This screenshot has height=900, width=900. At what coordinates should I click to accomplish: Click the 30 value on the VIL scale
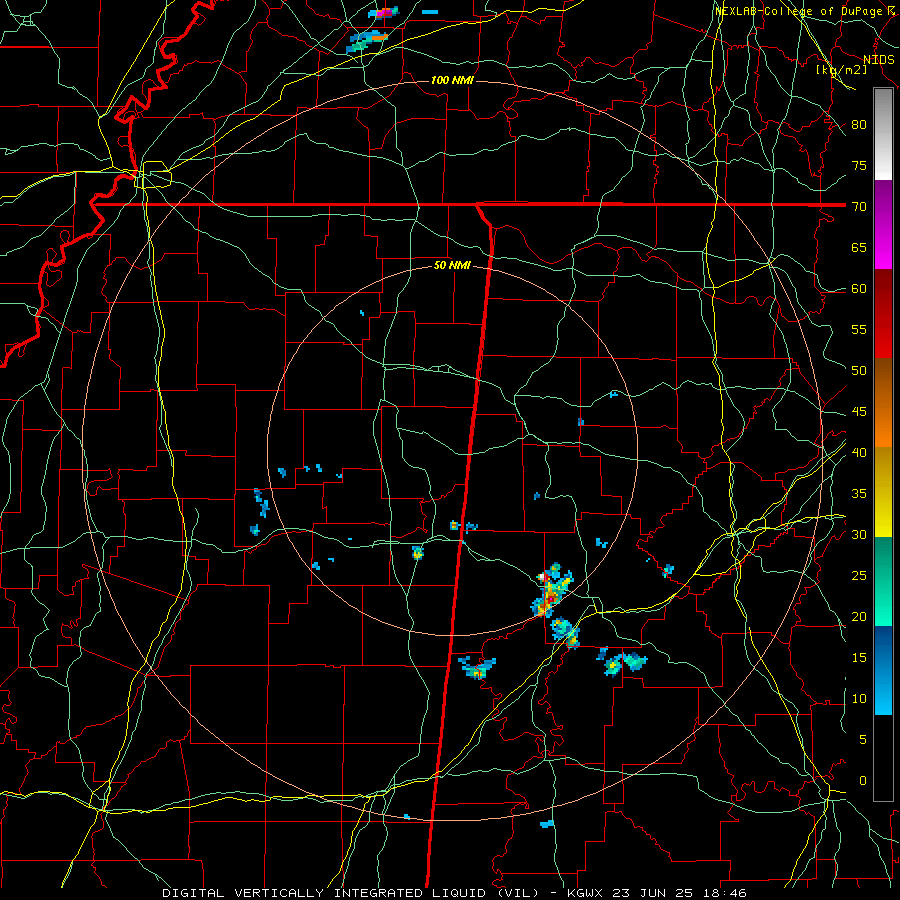coord(859,534)
